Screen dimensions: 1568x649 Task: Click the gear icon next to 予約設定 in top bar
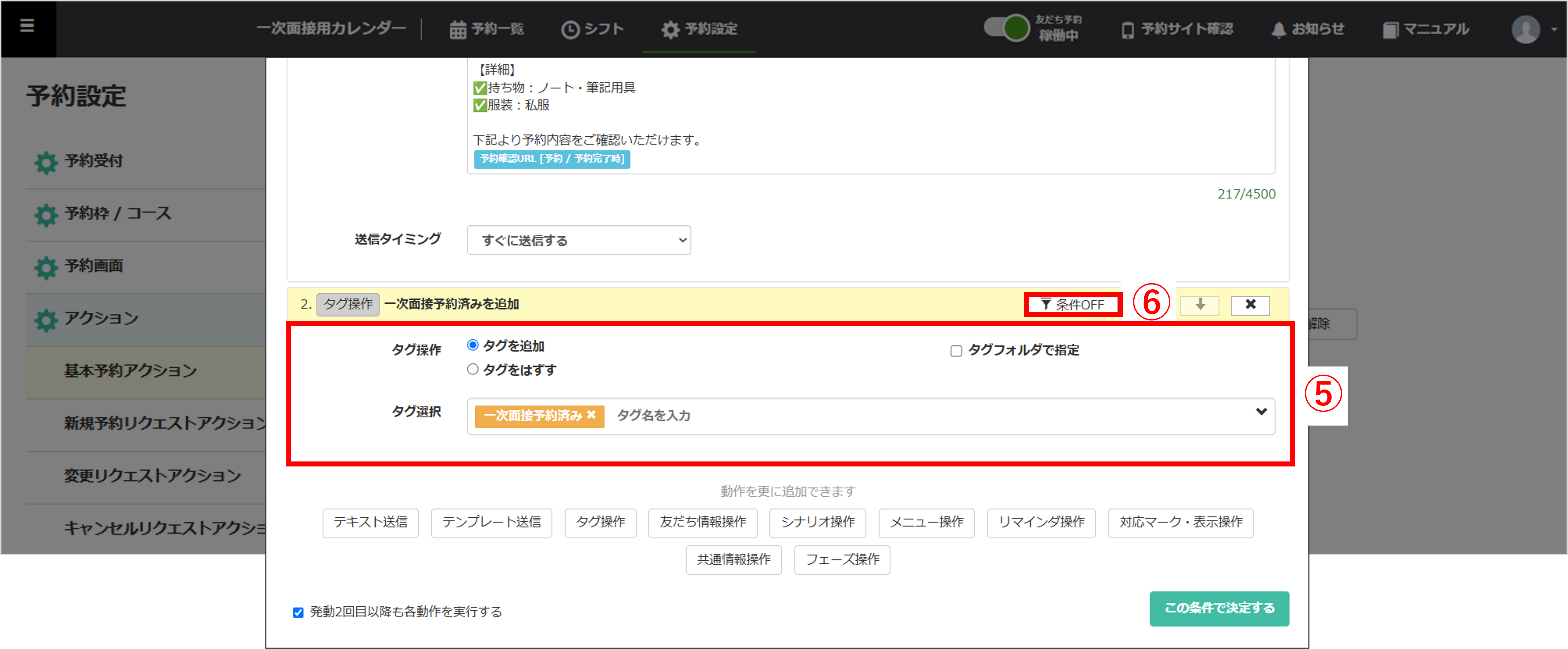coord(670,30)
